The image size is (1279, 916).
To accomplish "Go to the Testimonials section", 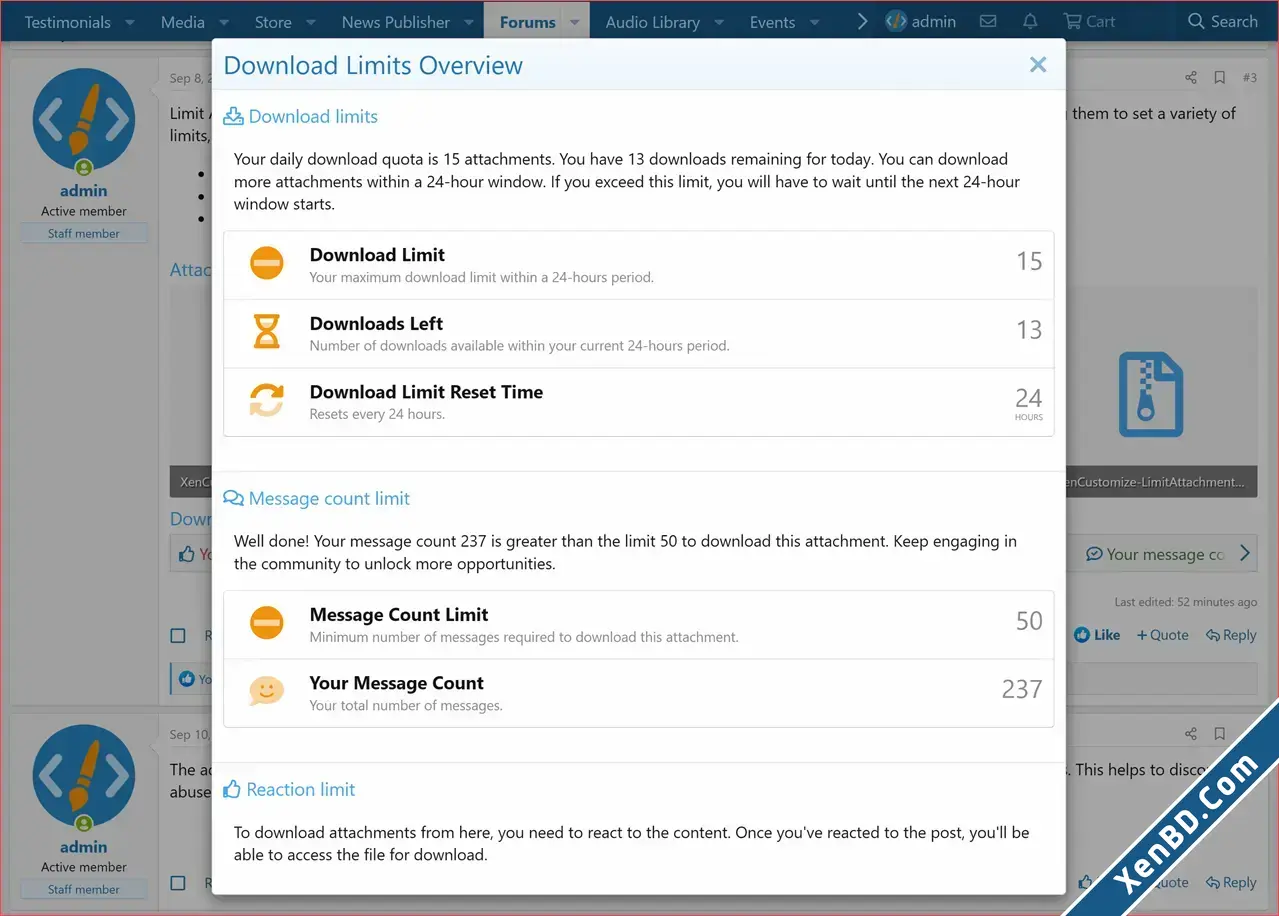I will [67, 22].
